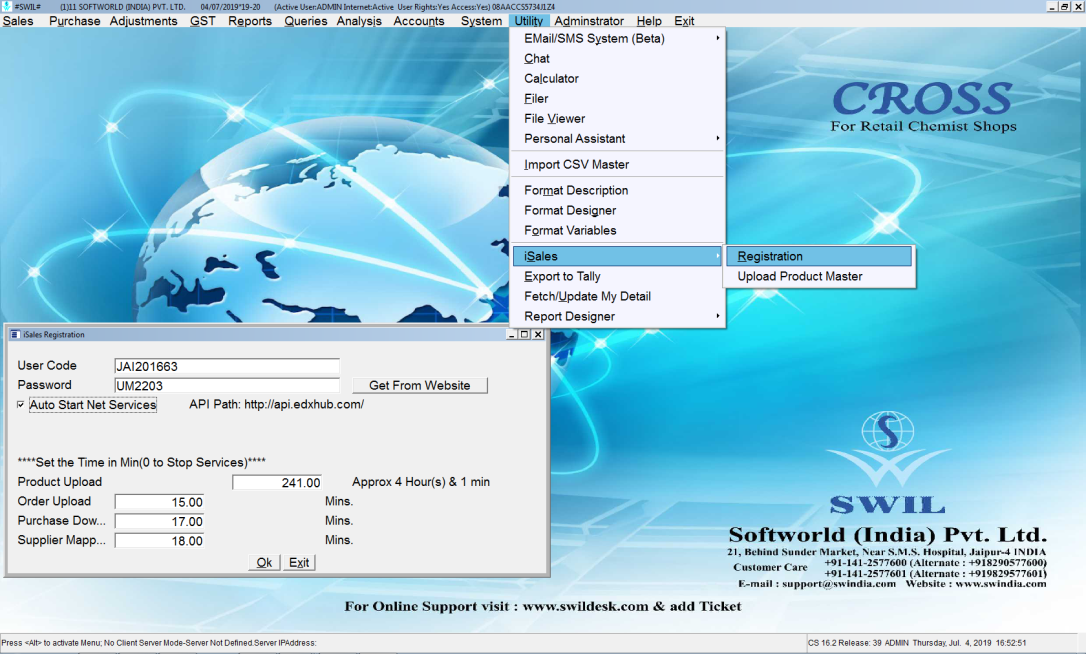Open Filer utility
Viewport: 1086px width, 654px height.
617,99
